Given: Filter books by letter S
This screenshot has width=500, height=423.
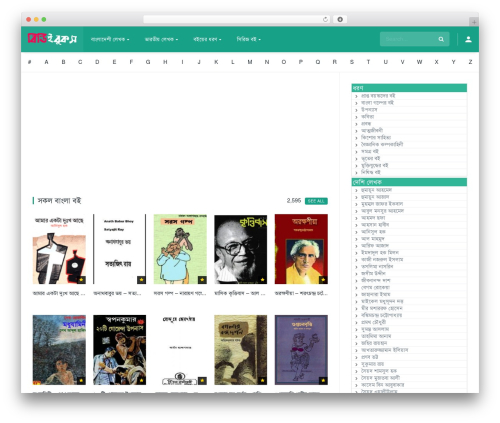Looking at the screenshot, I should [x=352, y=62].
